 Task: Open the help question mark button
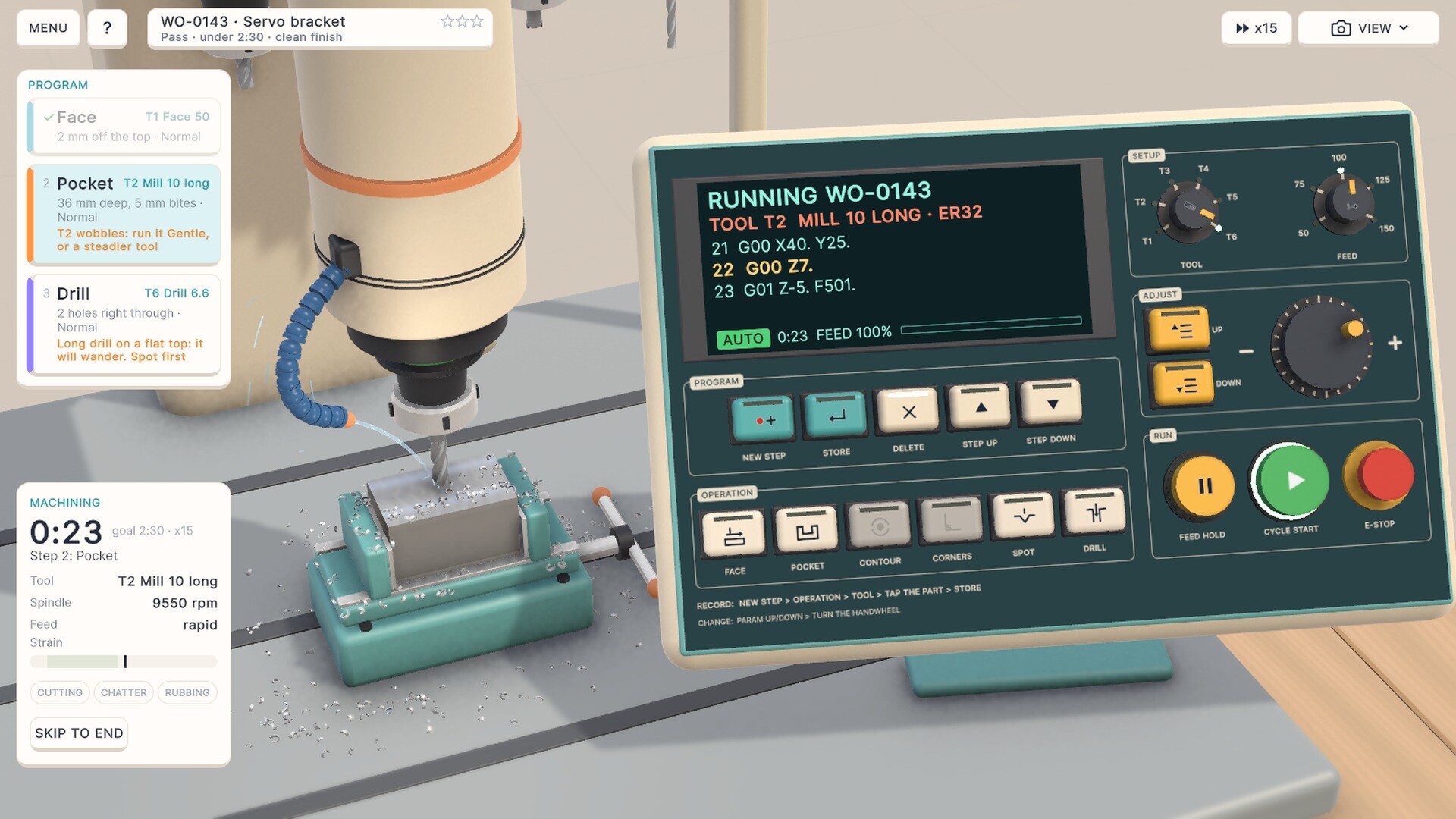(107, 28)
